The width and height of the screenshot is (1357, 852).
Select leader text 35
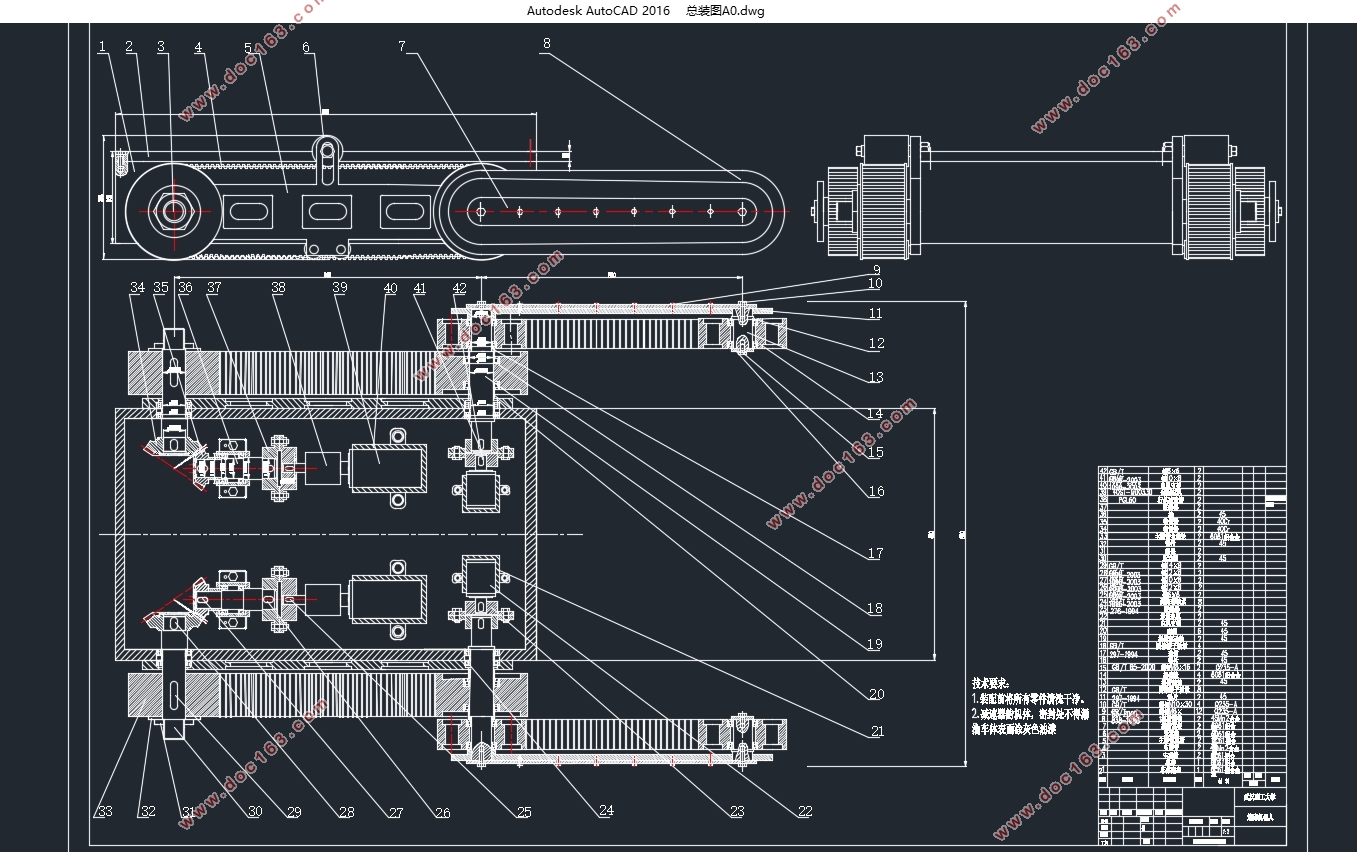(161, 288)
